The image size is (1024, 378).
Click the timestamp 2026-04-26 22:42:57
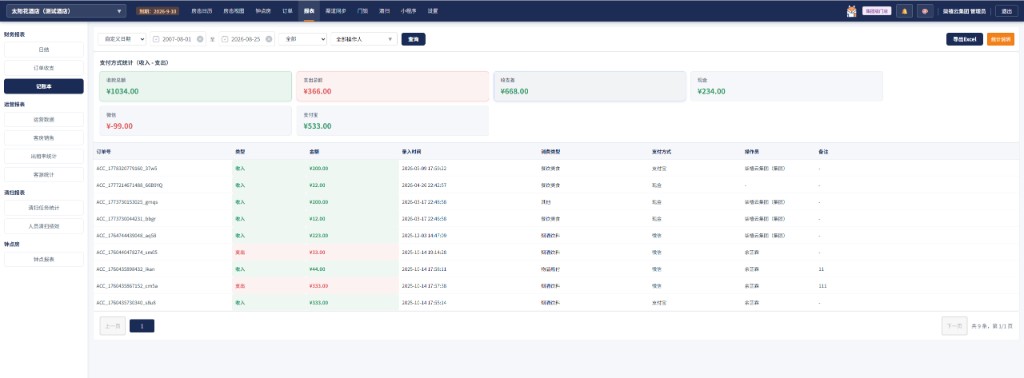(424, 185)
